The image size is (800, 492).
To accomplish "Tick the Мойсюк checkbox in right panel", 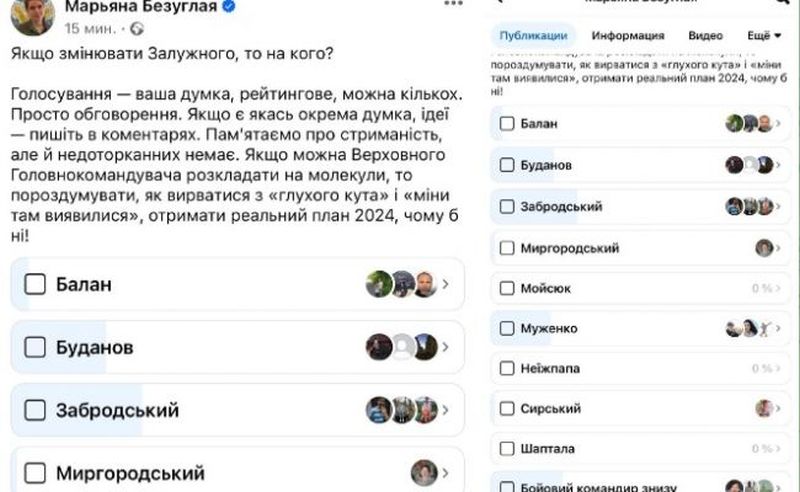I will 507,288.
